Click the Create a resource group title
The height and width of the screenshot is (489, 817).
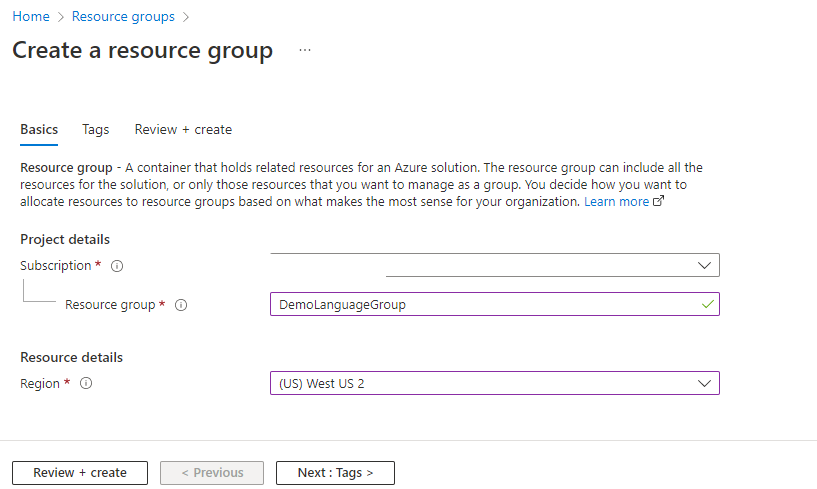coord(142,51)
